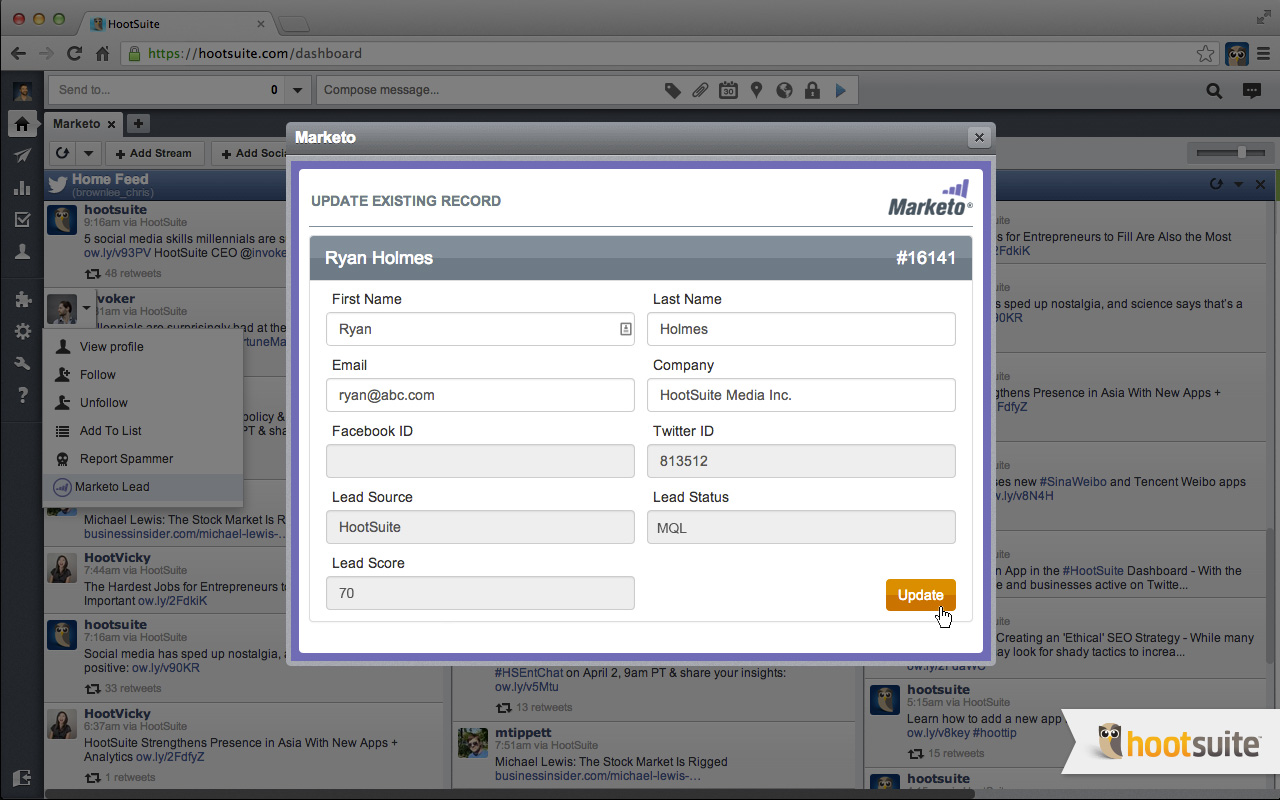Click the Add Stream button

click(154, 153)
